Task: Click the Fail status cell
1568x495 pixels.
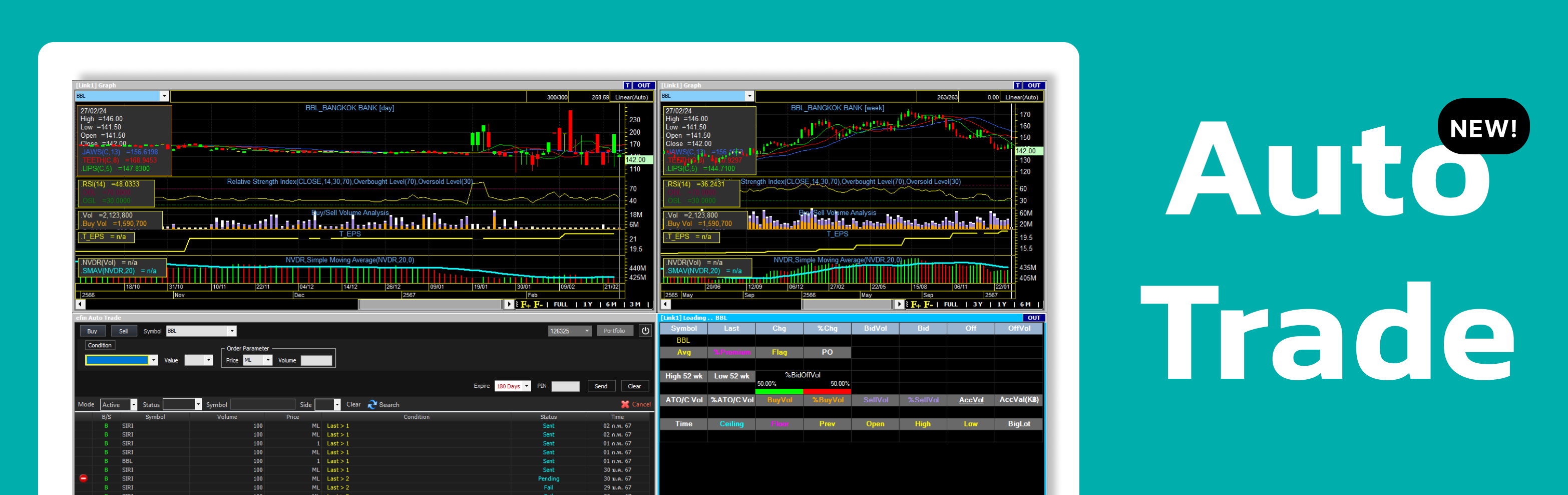Action: [x=548, y=487]
